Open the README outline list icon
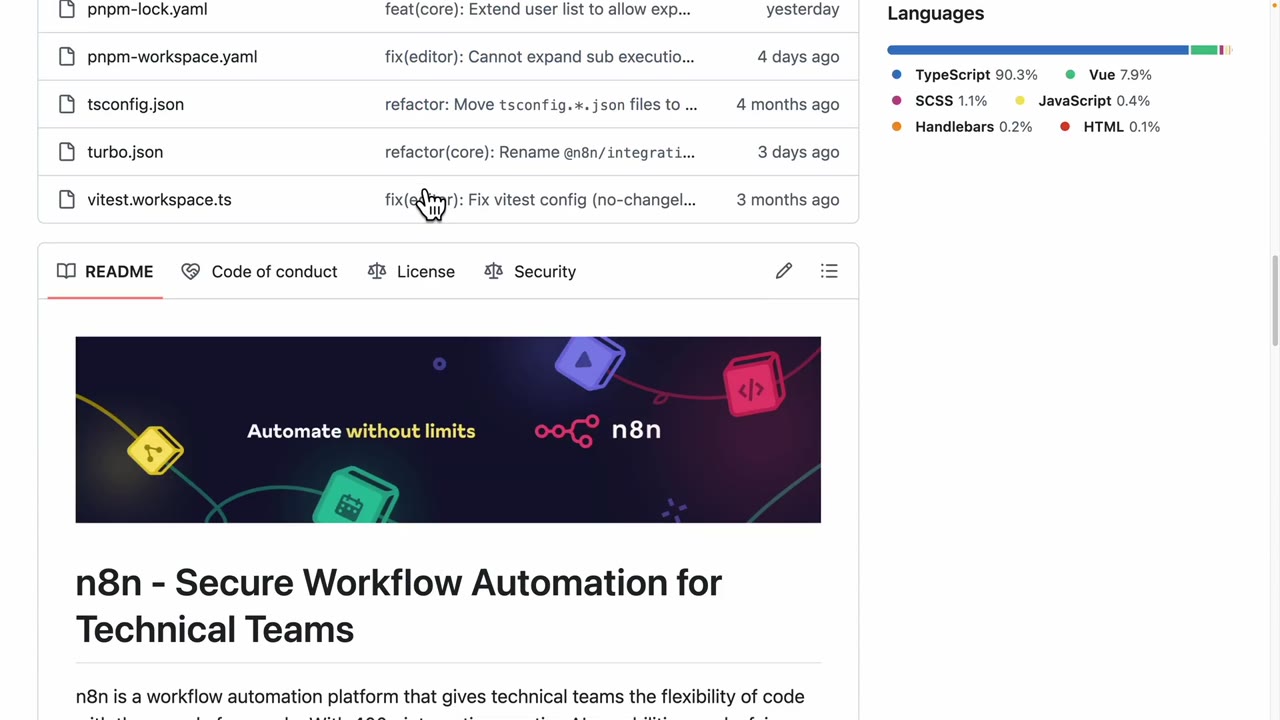This screenshot has width=1280, height=720. tap(829, 271)
